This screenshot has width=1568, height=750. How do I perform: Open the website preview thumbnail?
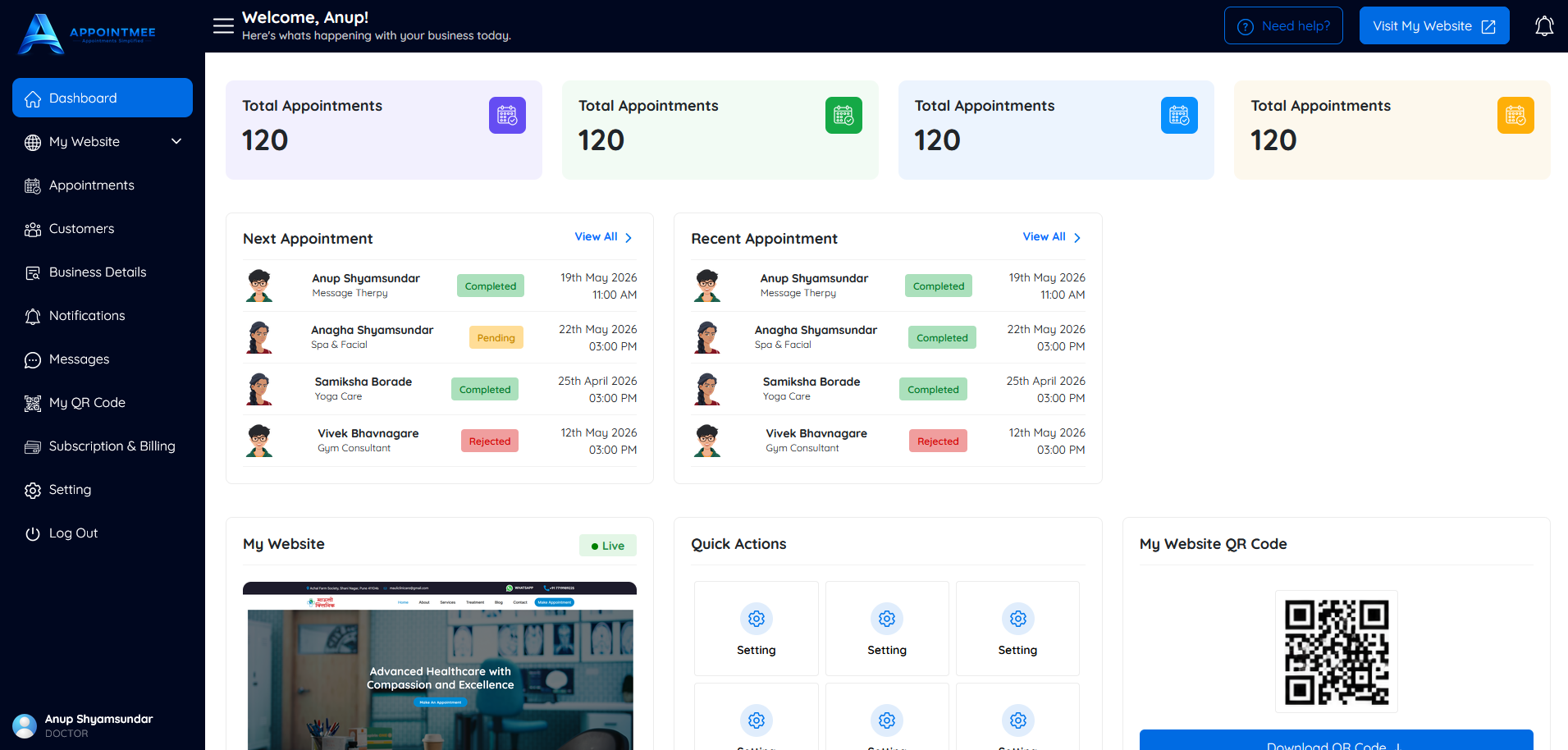(440, 665)
